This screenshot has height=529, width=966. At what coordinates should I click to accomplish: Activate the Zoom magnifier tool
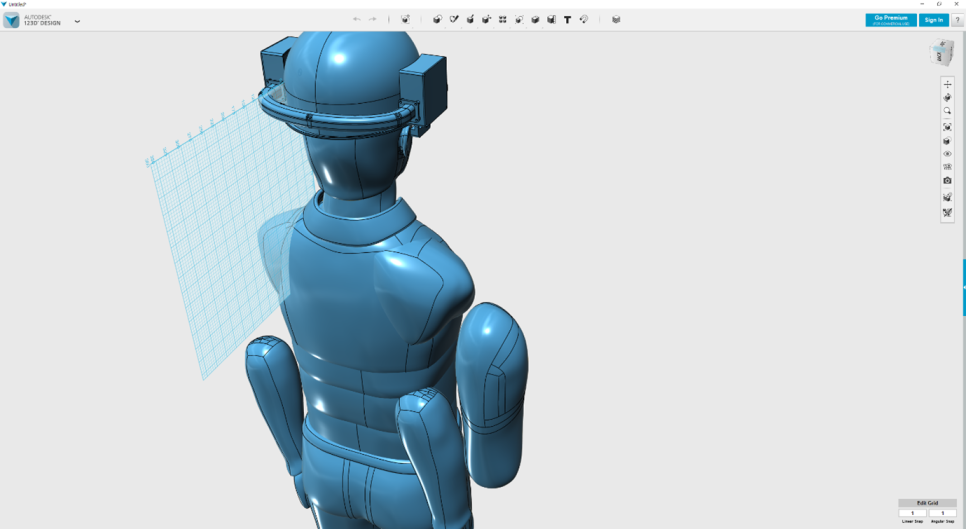coord(947,112)
